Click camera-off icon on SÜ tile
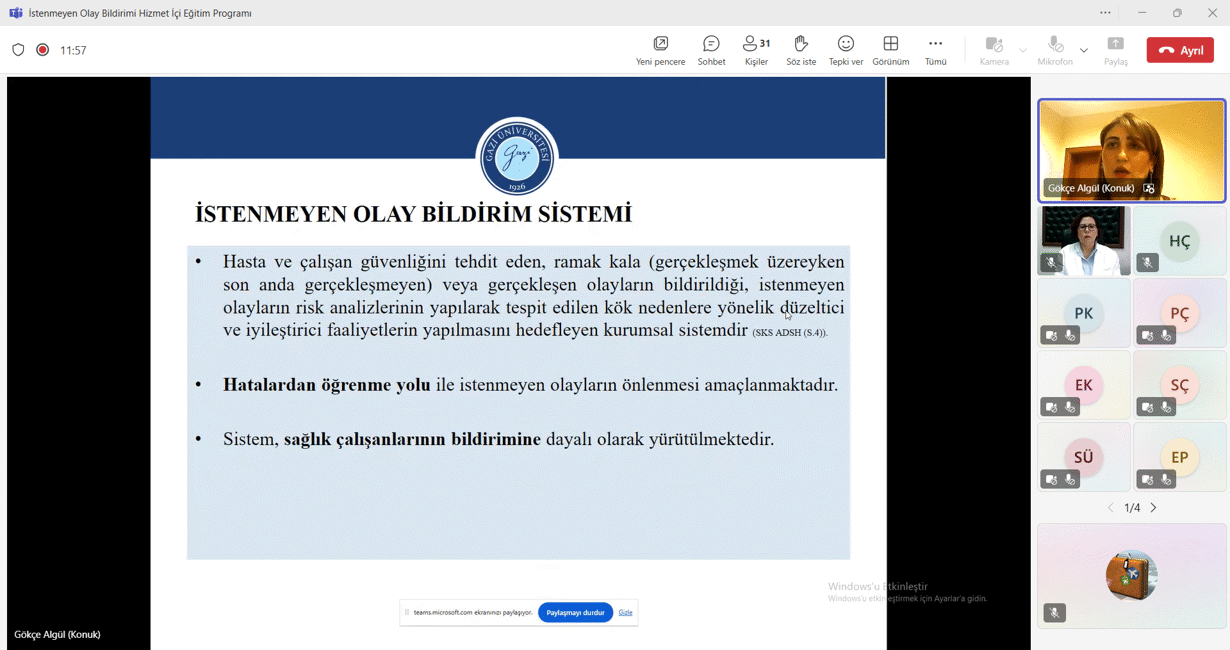The image size is (1230, 650). click(x=1051, y=480)
